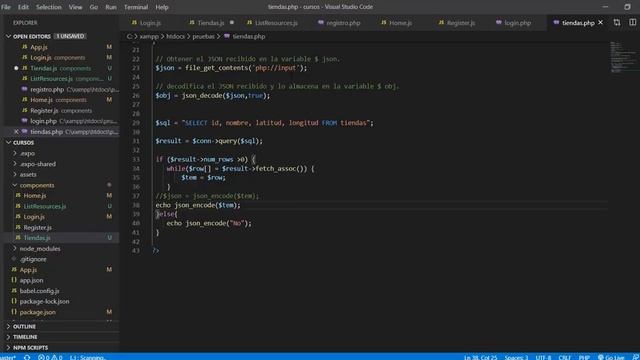The height and width of the screenshot is (360, 640).
Task: Expand the .expo folder
Action: pyautogui.click(x=15, y=153)
